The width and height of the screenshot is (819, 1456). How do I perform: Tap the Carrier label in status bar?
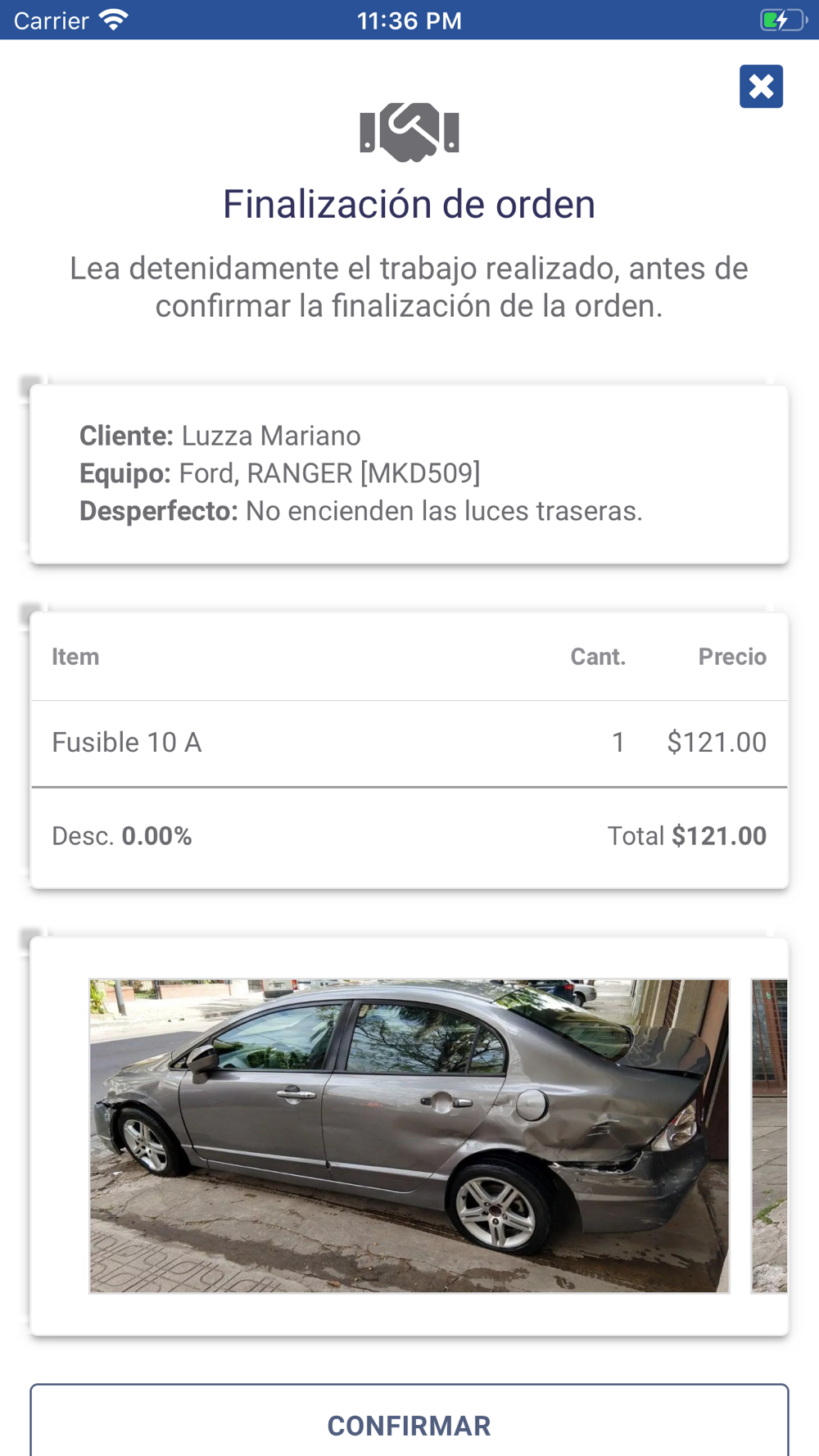point(51,20)
